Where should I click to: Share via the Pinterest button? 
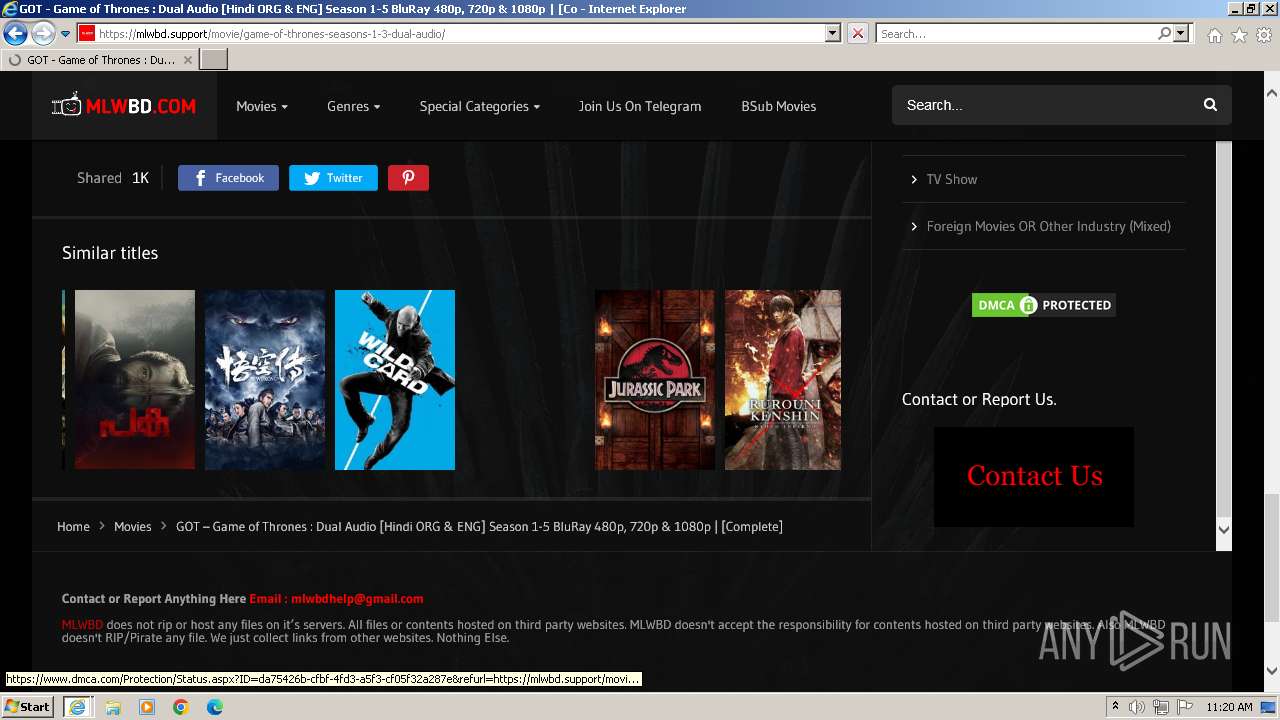point(408,178)
